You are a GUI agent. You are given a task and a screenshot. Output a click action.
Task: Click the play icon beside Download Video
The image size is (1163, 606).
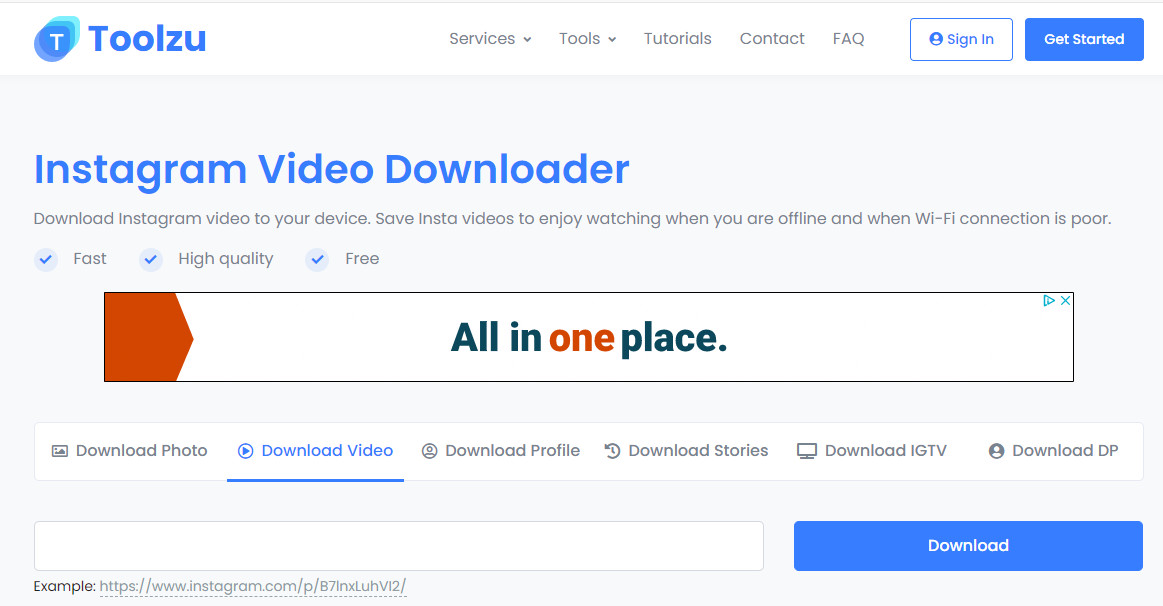point(245,451)
